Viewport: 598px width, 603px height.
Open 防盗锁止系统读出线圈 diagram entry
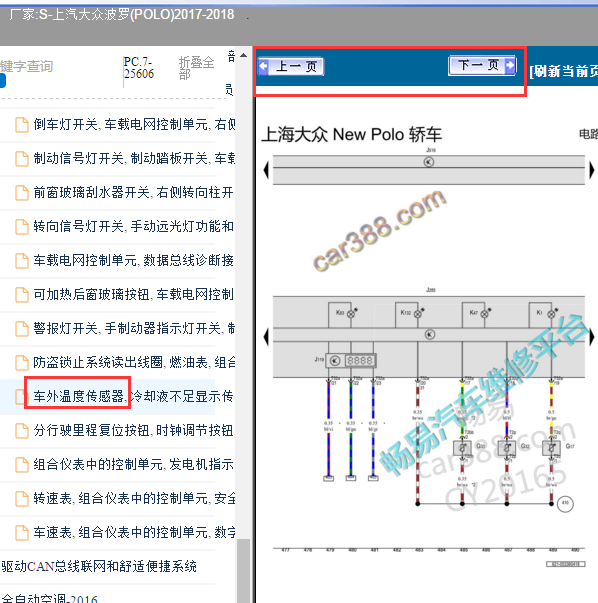coord(134,362)
